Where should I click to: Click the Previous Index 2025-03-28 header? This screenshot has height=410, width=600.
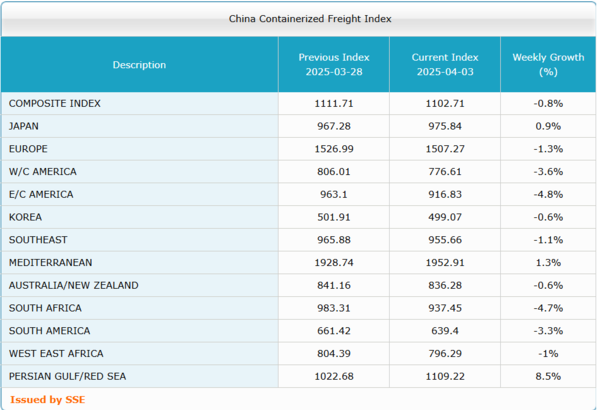pyautogui.click(x=333, y=65)
